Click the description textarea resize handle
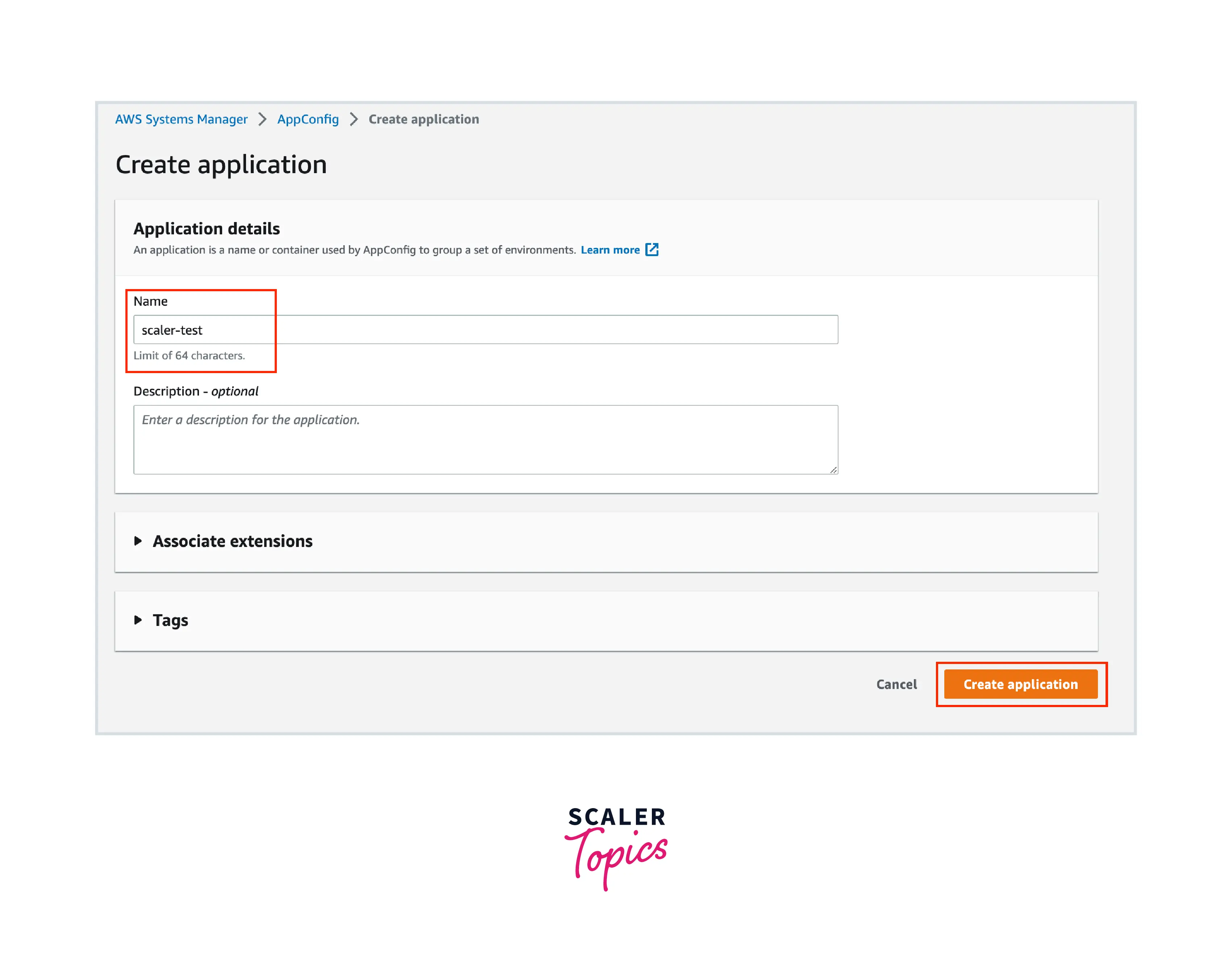Viewport: 1232px width, 961px height. [x=833, y=470]
